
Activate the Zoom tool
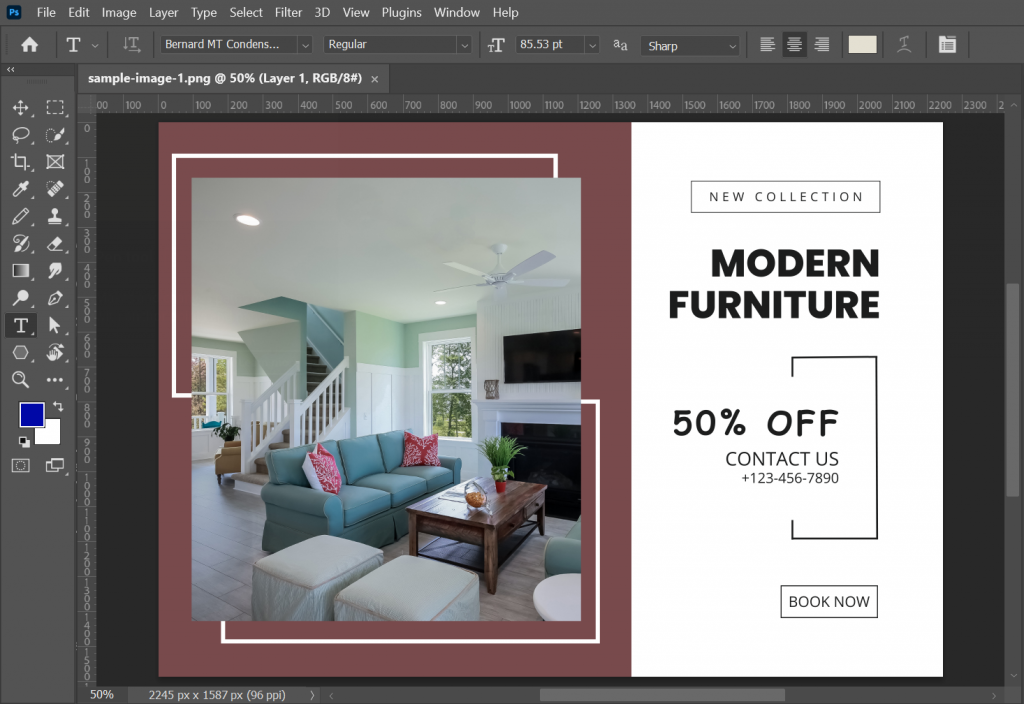pos(20,380)
